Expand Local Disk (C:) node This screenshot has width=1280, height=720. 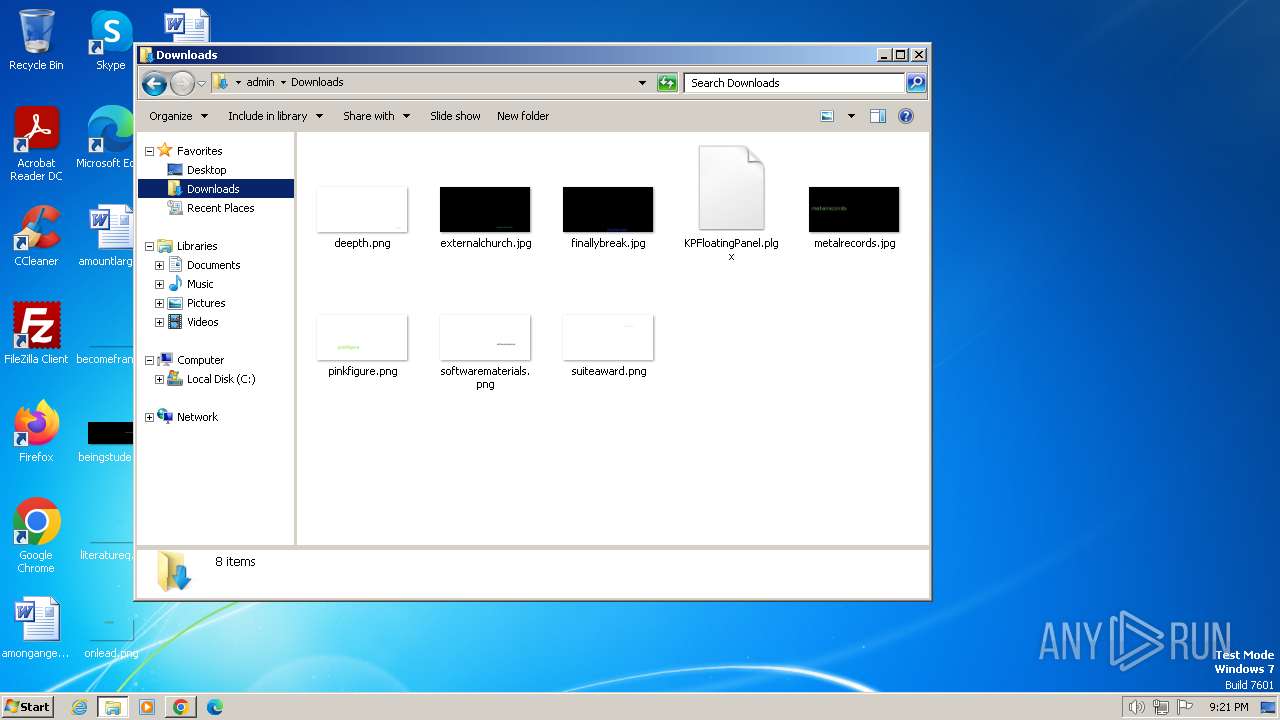click(x=159, y=379)
